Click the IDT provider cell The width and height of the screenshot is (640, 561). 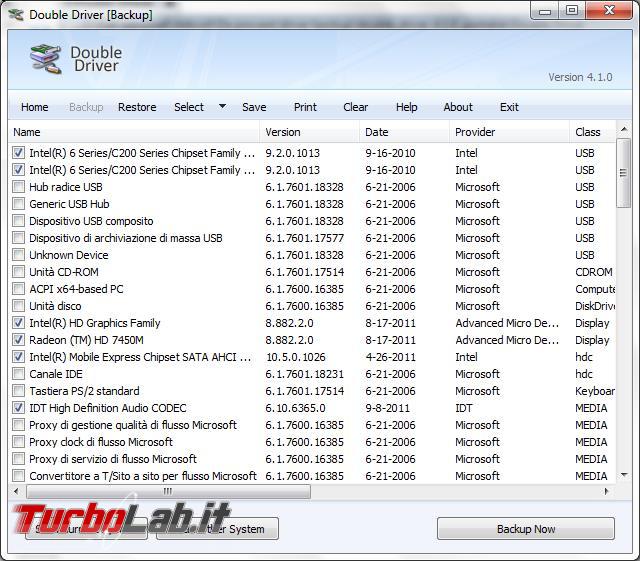(x=464, y=408)
